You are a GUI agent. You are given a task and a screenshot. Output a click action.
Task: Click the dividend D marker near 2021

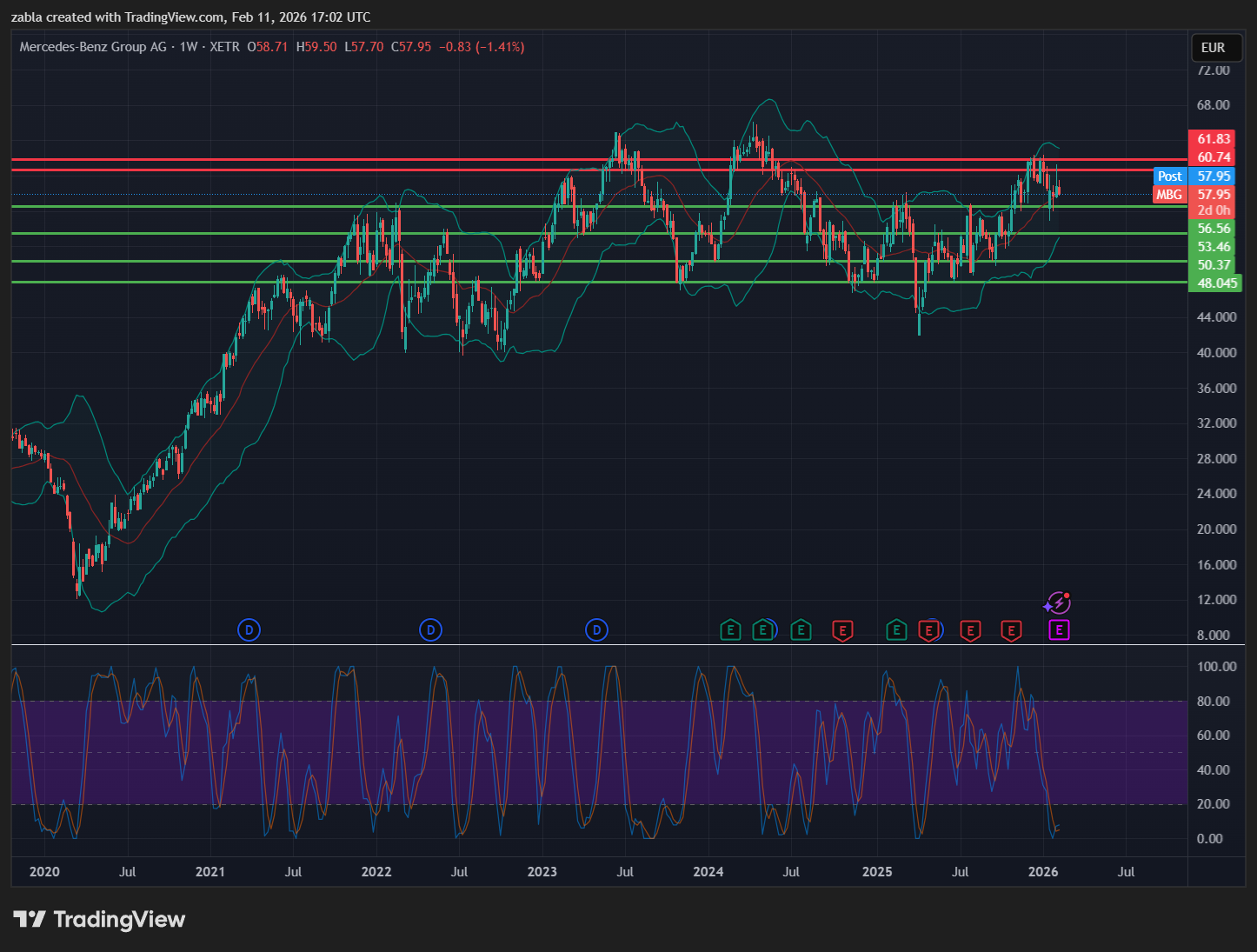pos(249,630)
